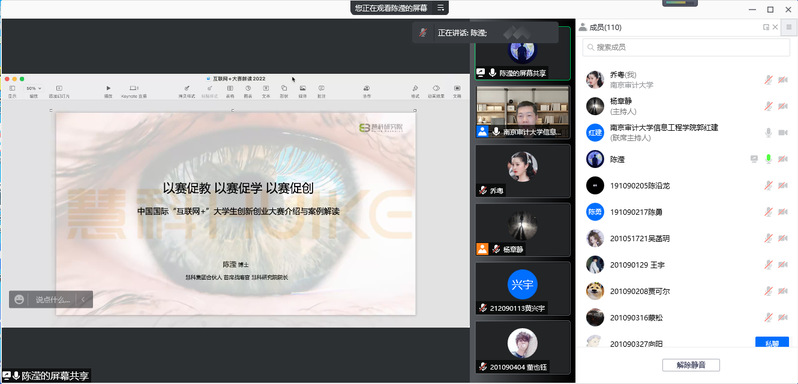Click the Keynote collaborate (协作) icon
The height and width of the screenshot is (384, 798).
point(366,88)
